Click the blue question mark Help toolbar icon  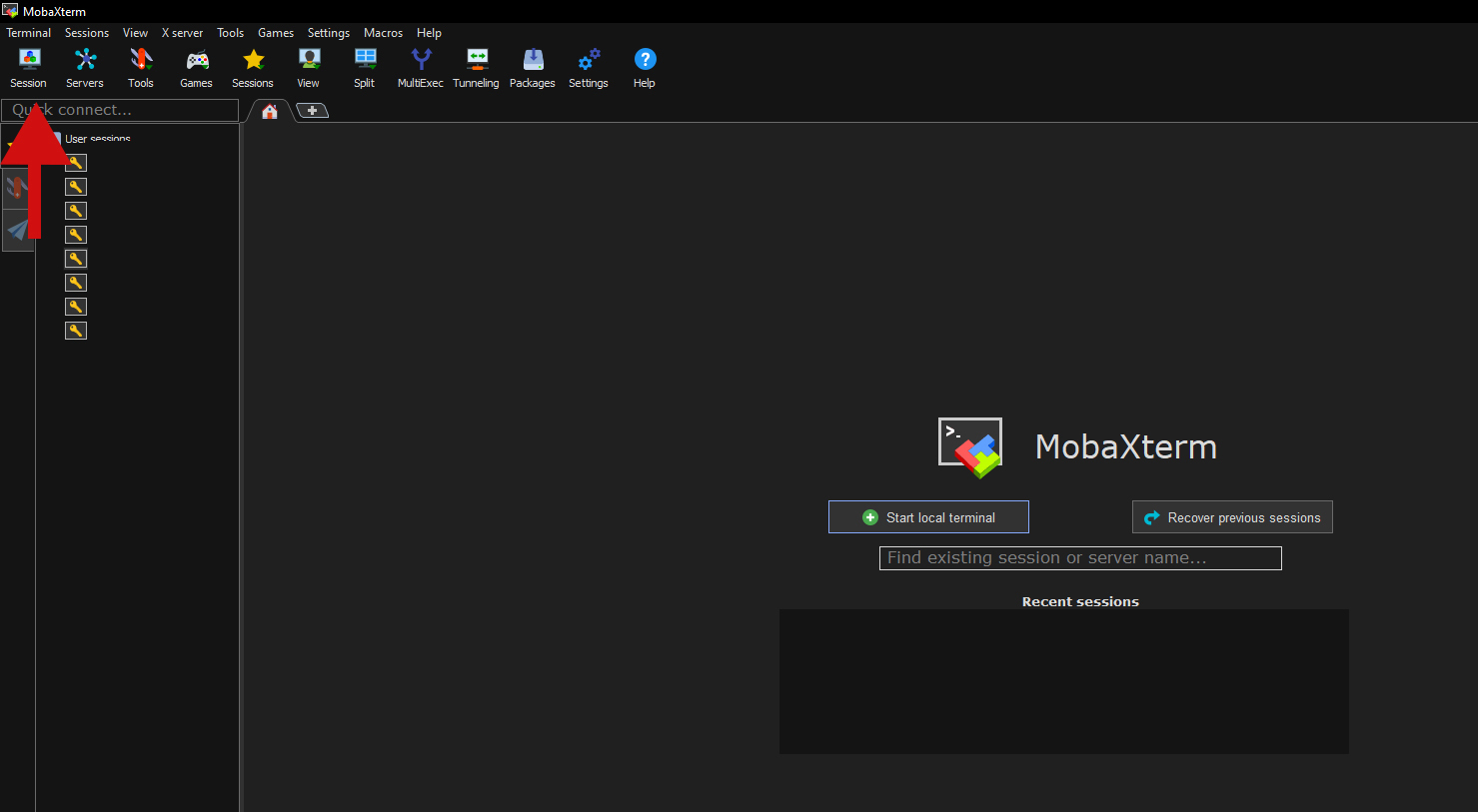point(645,69)
